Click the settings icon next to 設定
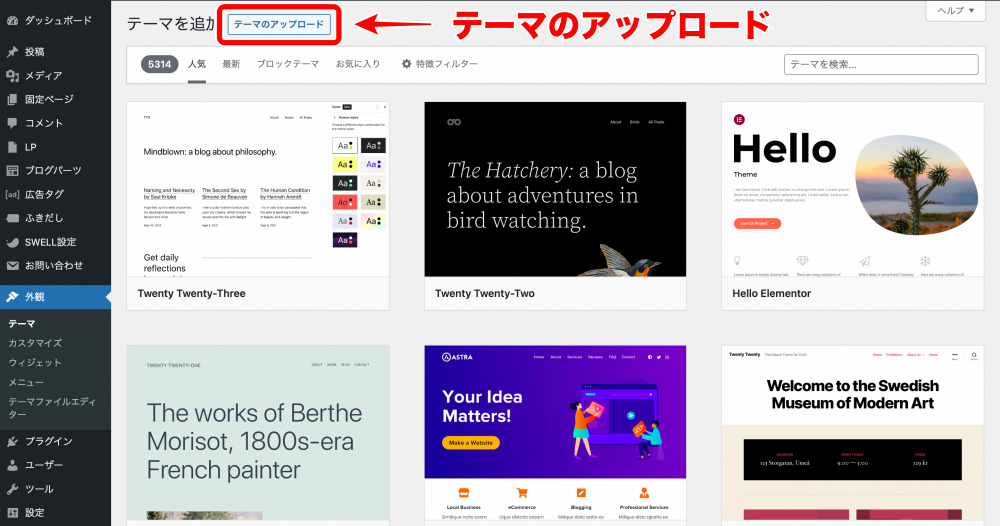This screenshot has width=1000, height=526. pyautogui.click(x=12, y=513)
